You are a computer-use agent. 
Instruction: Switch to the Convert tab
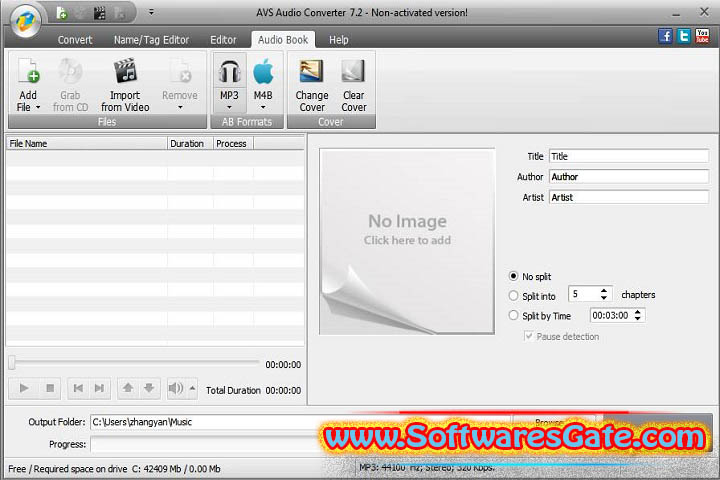(75, 40)
